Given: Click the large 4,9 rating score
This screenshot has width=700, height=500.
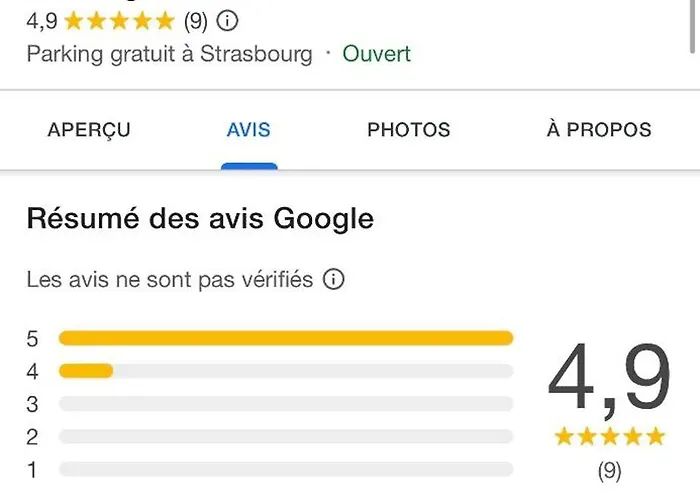Looking at the screenshot, I should (x=609, y=377).
